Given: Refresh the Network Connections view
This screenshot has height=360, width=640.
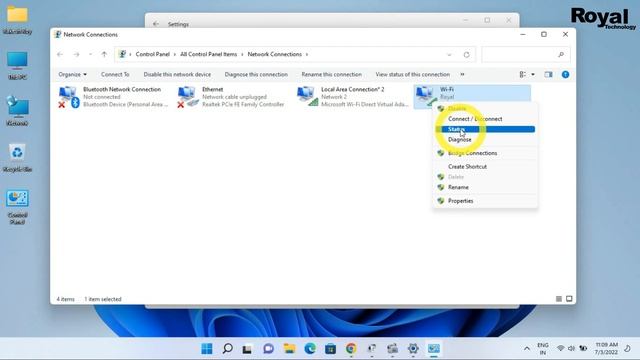Looking at the screenshot, I should (466, 55).
